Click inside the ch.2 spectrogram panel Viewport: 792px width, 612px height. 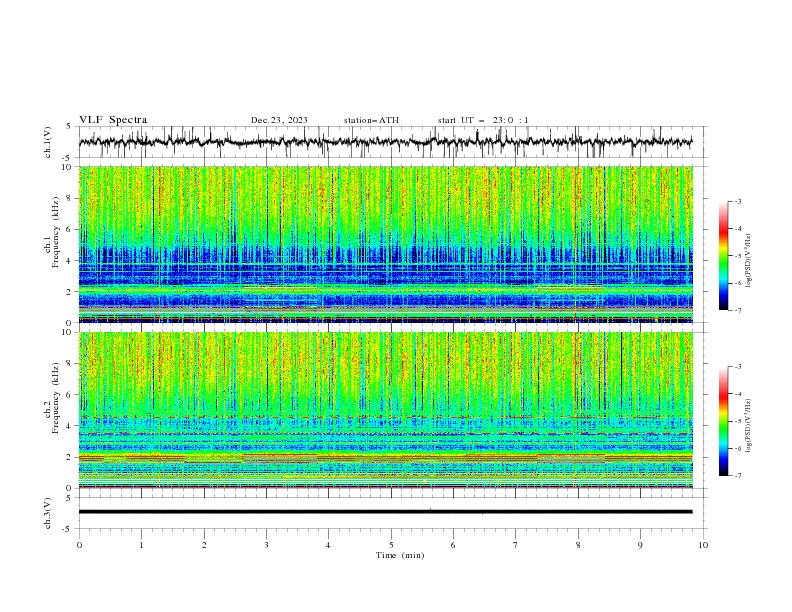click(x=386, y=410)
